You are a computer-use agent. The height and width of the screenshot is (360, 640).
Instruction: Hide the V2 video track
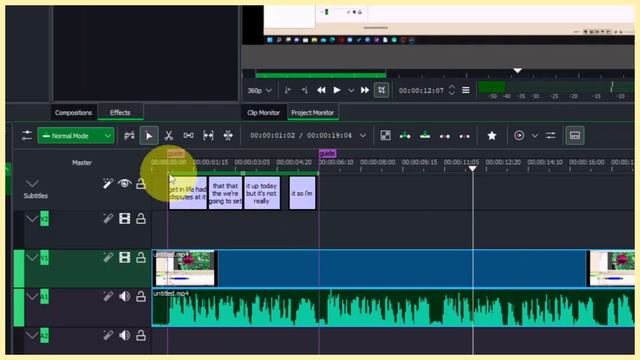(x=124, y=219)
